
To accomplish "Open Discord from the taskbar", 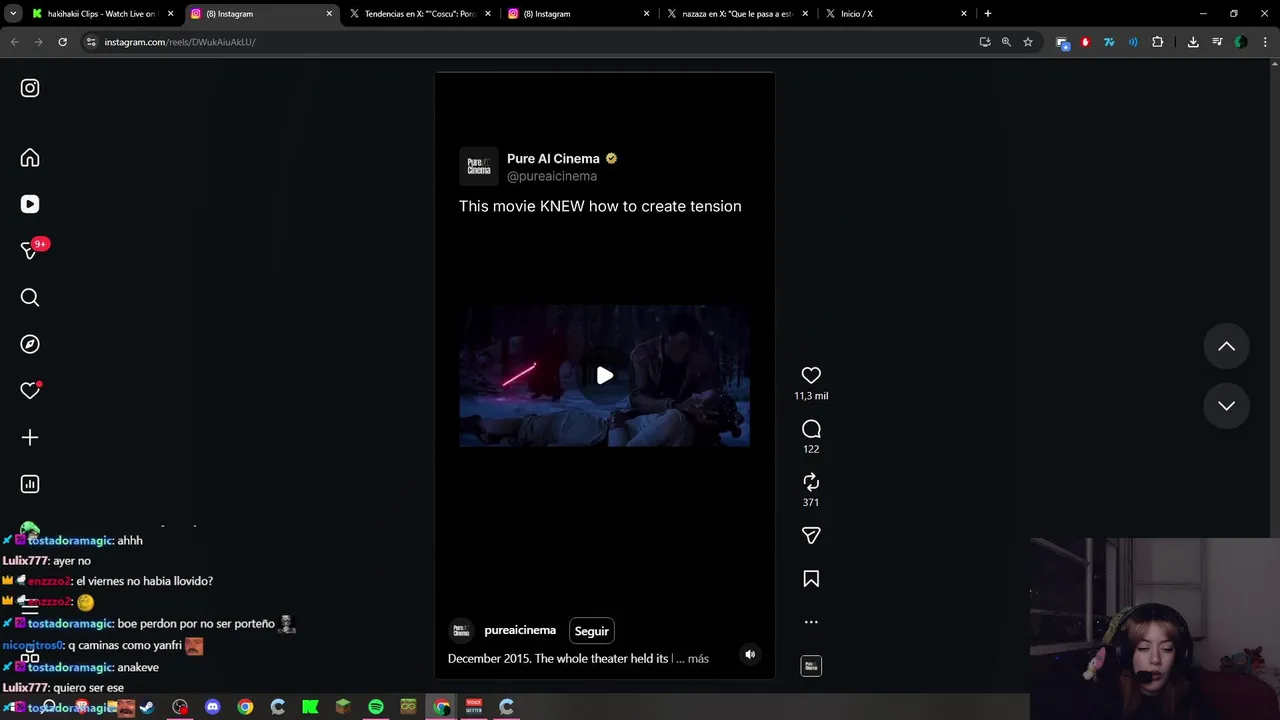I will coord(212,707).
